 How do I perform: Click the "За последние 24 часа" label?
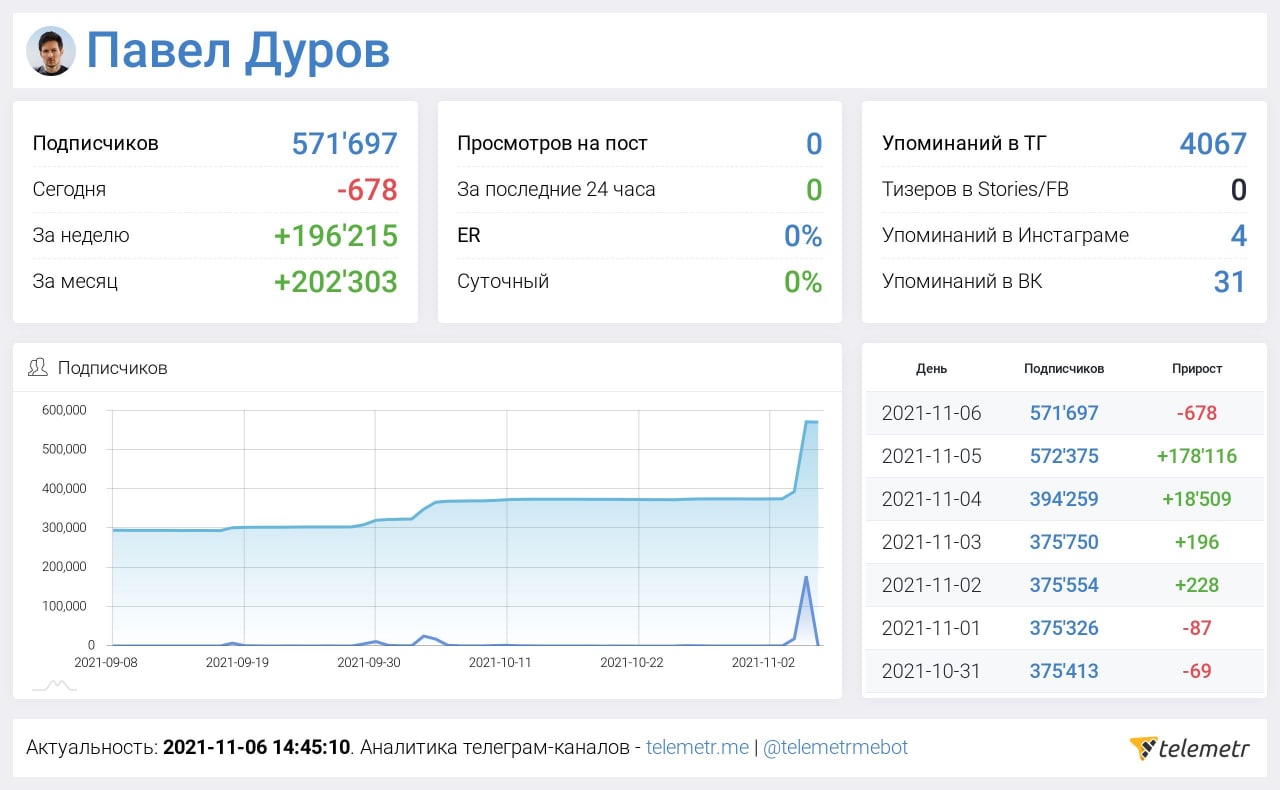[556, 189]
